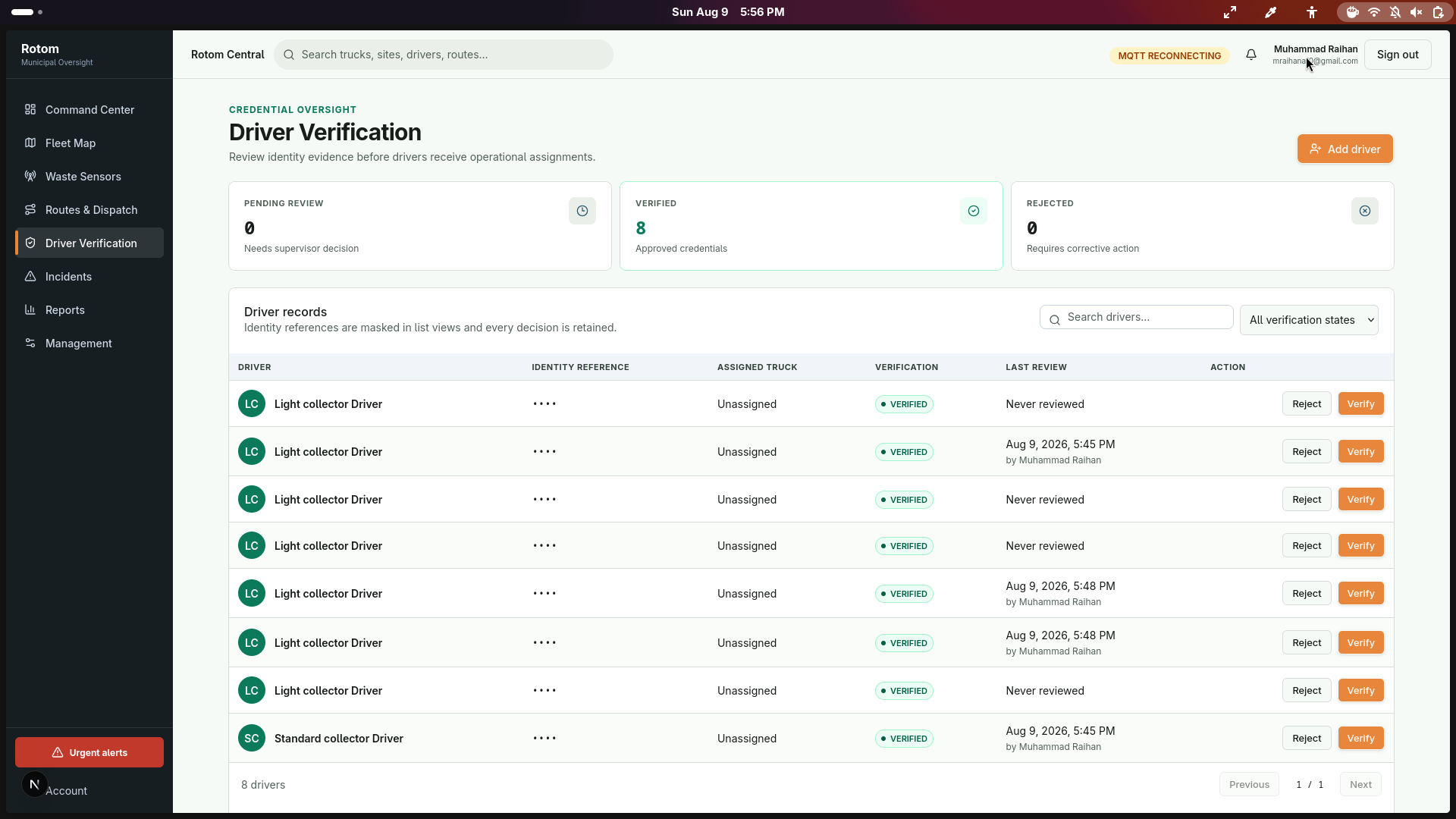Click the Reports bar chart icon
Image resolution: width=1456 pixels, height=819 pixels.
coord(30,309)
